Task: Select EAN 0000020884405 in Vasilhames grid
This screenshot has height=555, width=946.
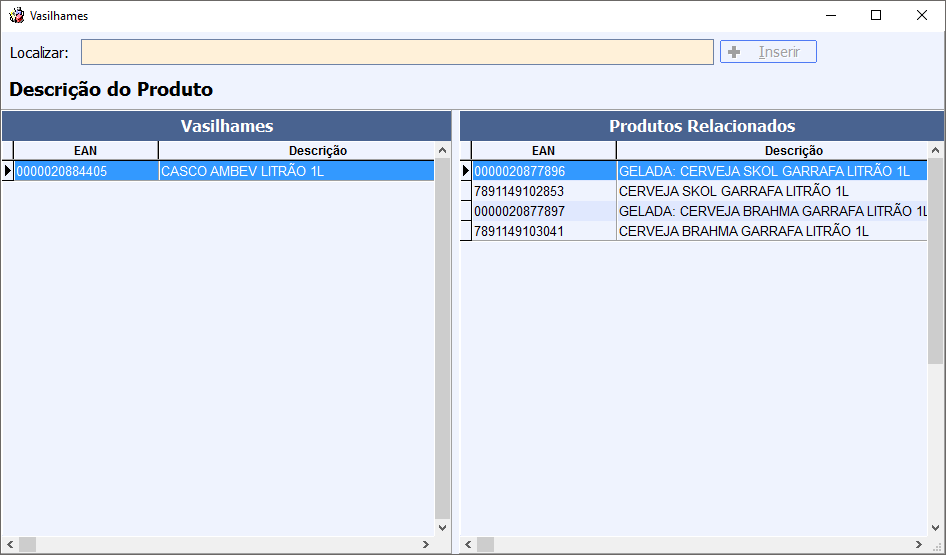Action: (86, 171)
